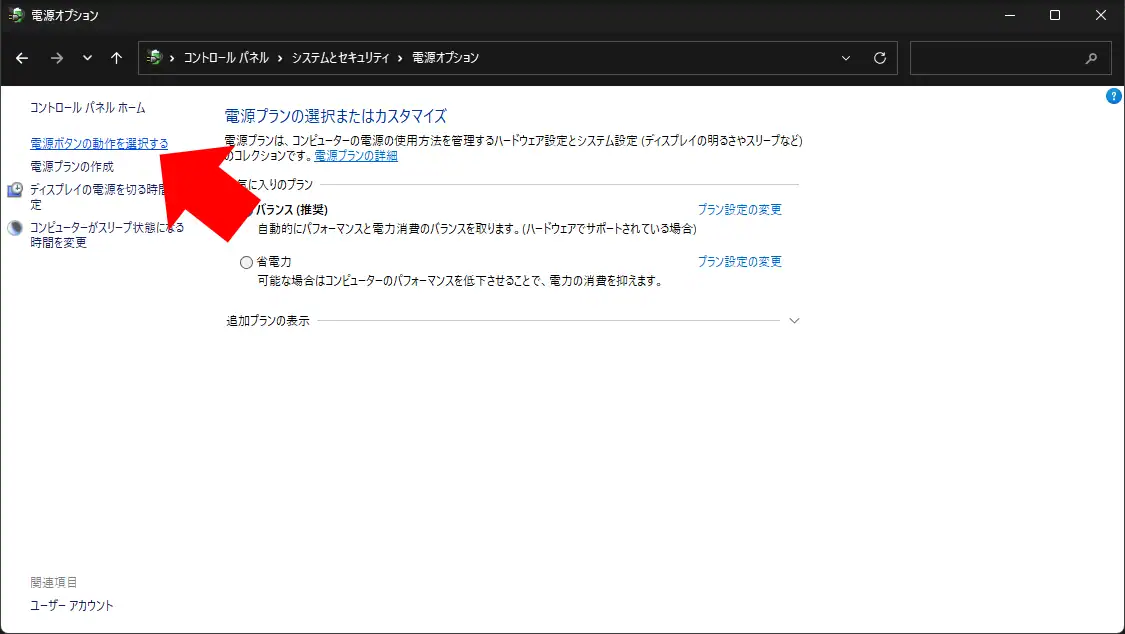Viewport: 1125px width, 634px height.
Task: Click the display power-off clock icon
Action: tap(15, 190)
